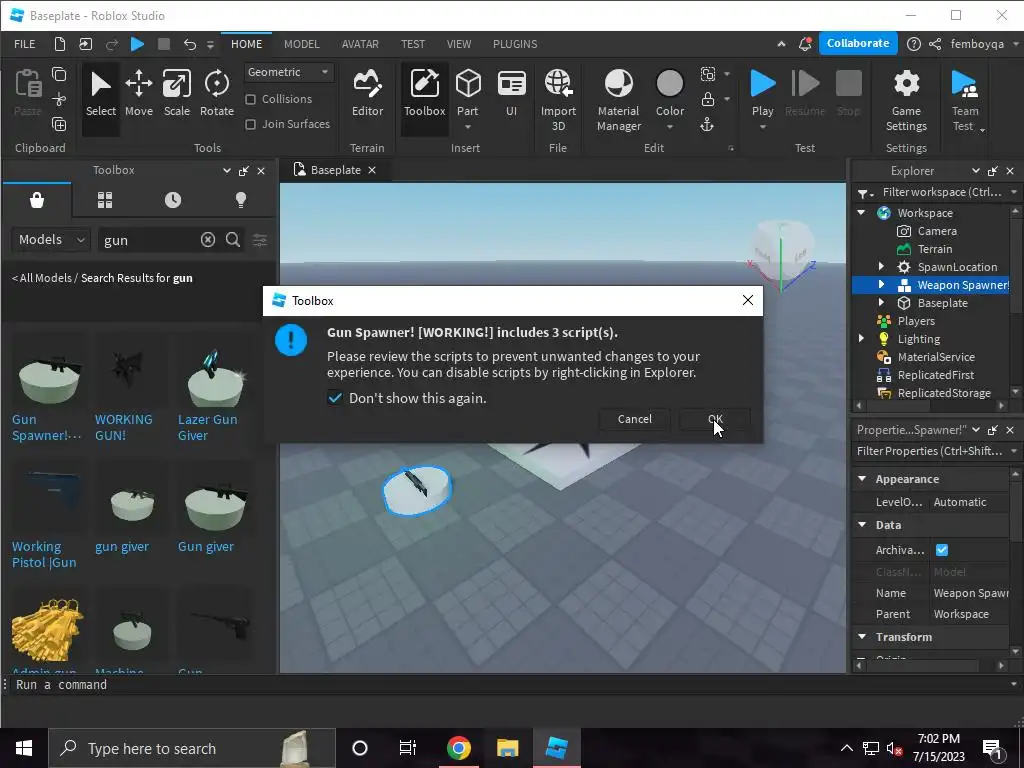The image size is (1024, 768).
Task: Click the Undo arrow
Action: pyautogui.click(x=189, y=44)
